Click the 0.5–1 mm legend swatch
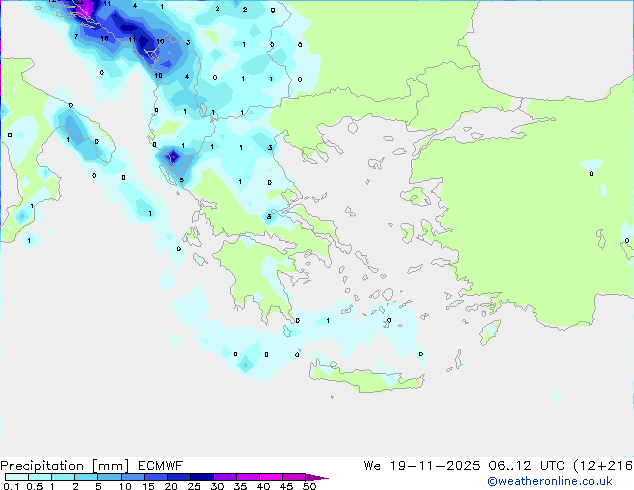The height and width of the screenshot is (490, 634). tap(40, 477)
